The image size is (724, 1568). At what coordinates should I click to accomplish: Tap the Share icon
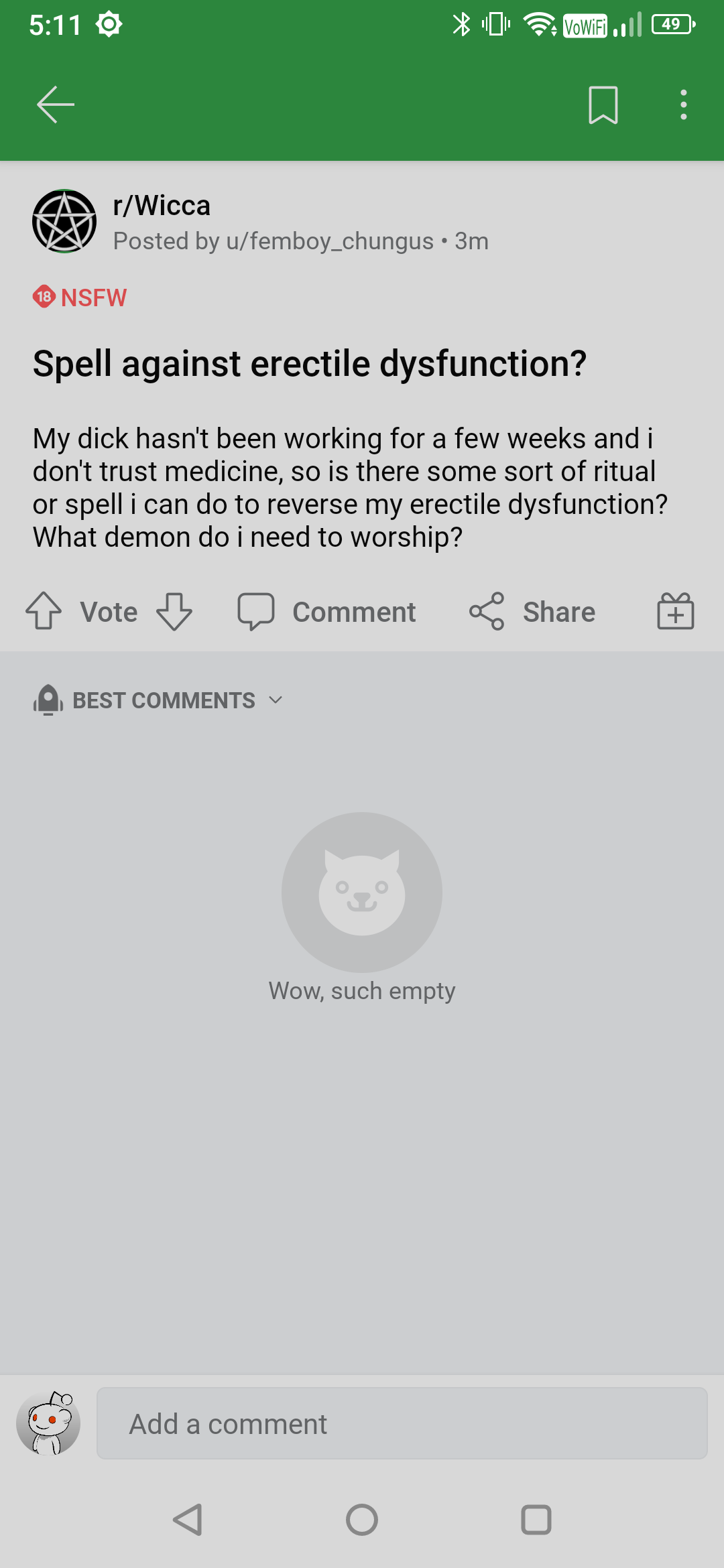(x=487, y=611)
